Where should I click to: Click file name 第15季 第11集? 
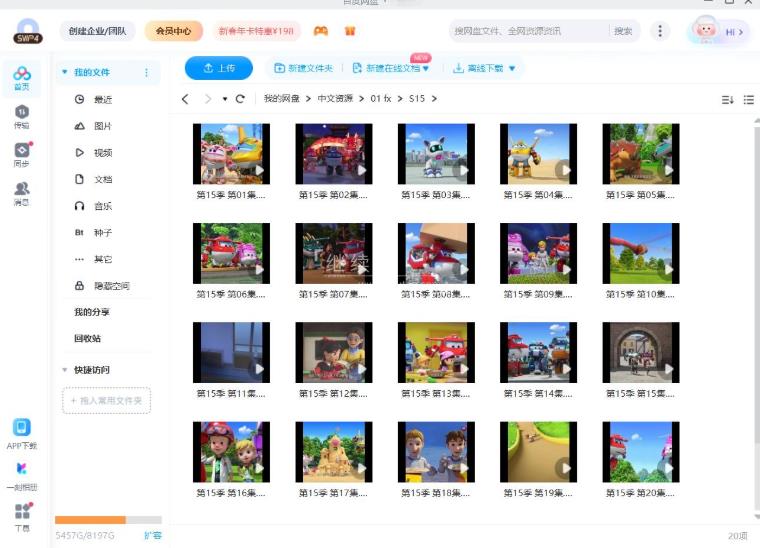pos(231,394)
